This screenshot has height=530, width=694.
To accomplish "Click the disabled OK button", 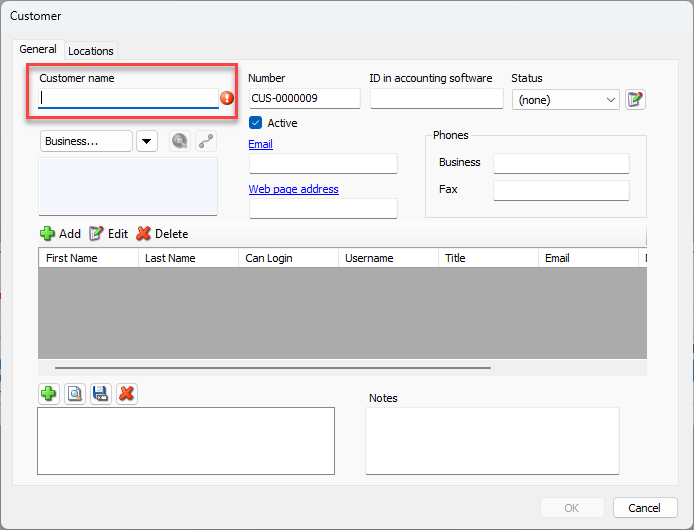I will (572, 508).
